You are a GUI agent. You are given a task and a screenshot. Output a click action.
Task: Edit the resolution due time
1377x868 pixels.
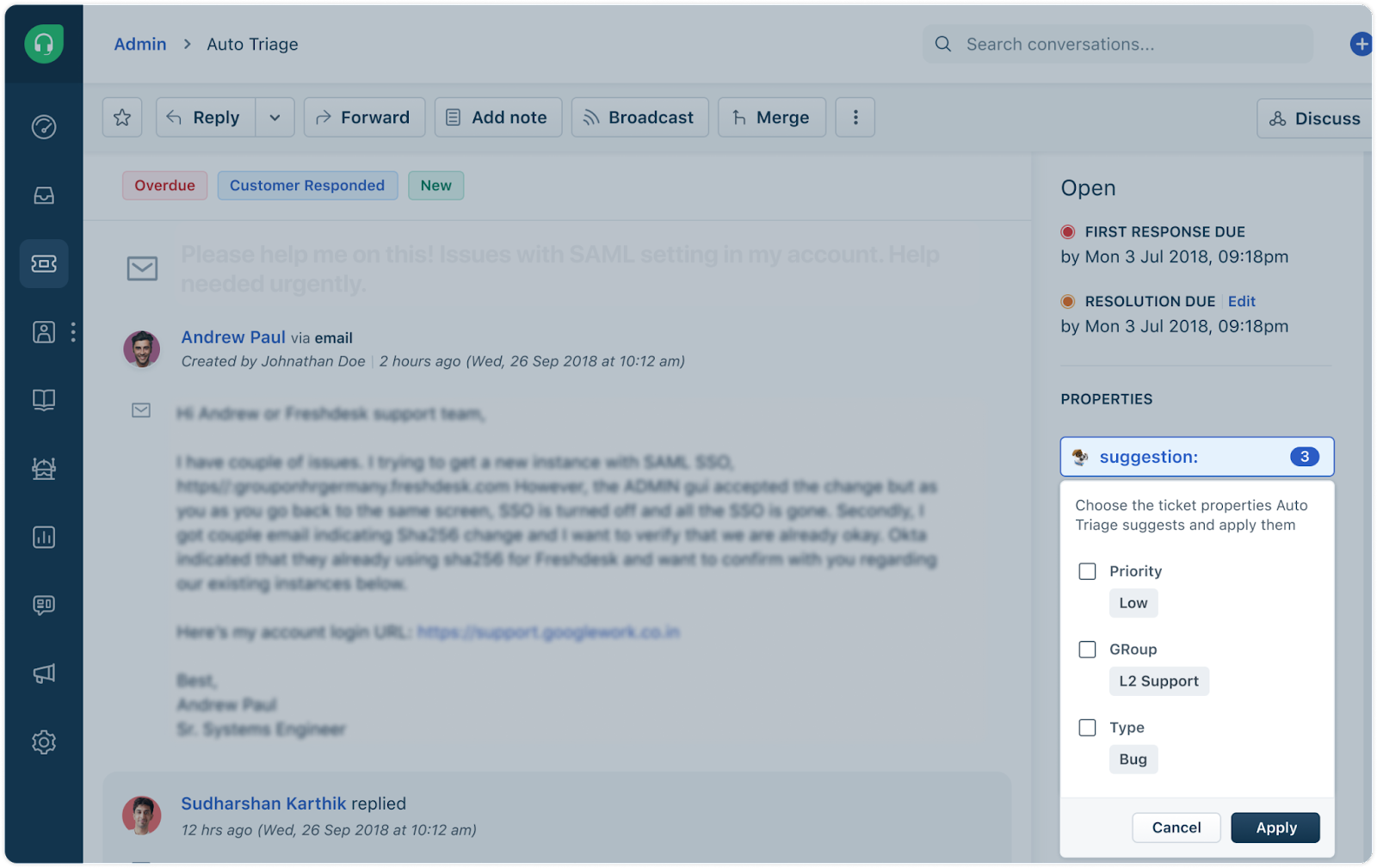pos(1241,301)
